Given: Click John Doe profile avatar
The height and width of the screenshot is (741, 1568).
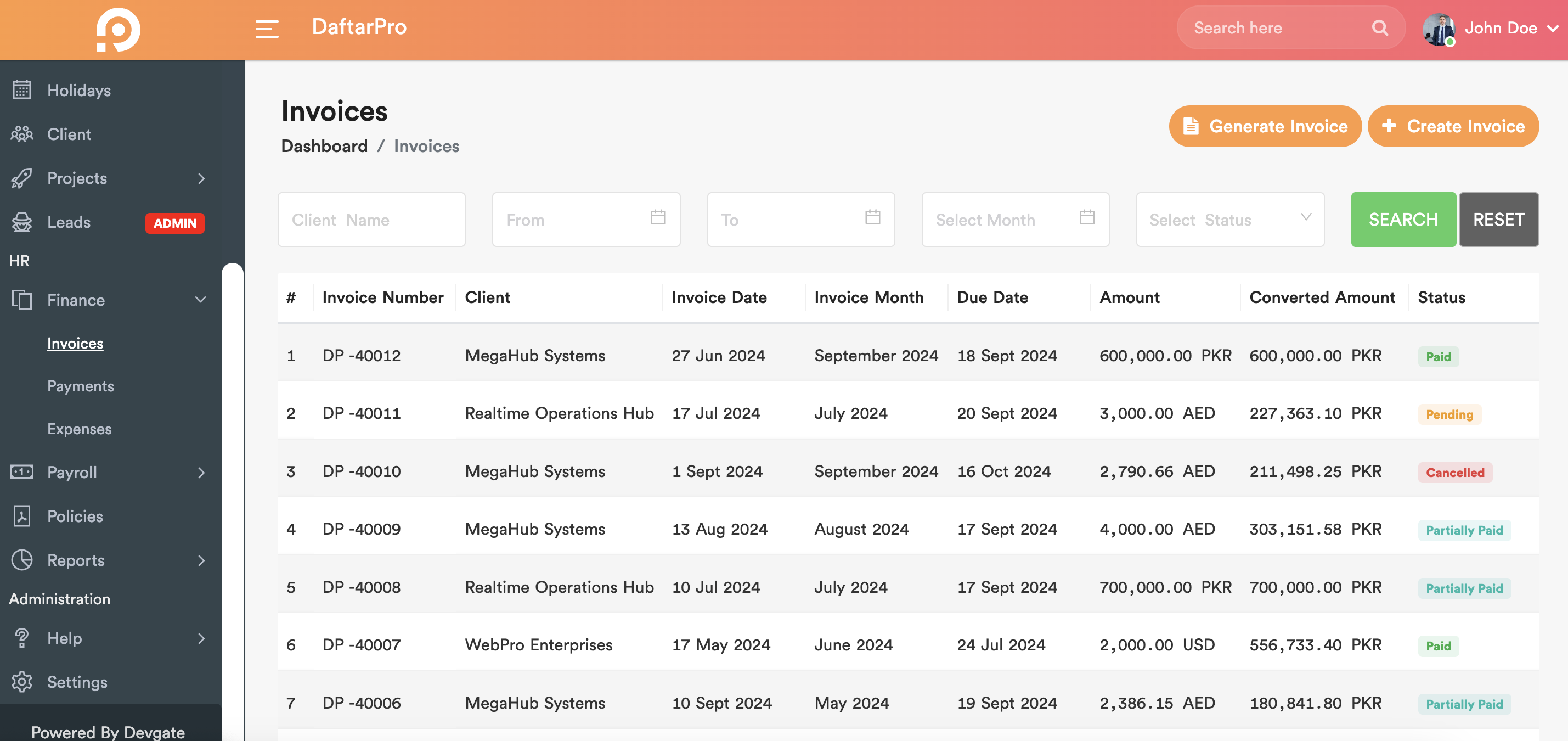Looking at the screenshot, I should [x=1439, y=29].
